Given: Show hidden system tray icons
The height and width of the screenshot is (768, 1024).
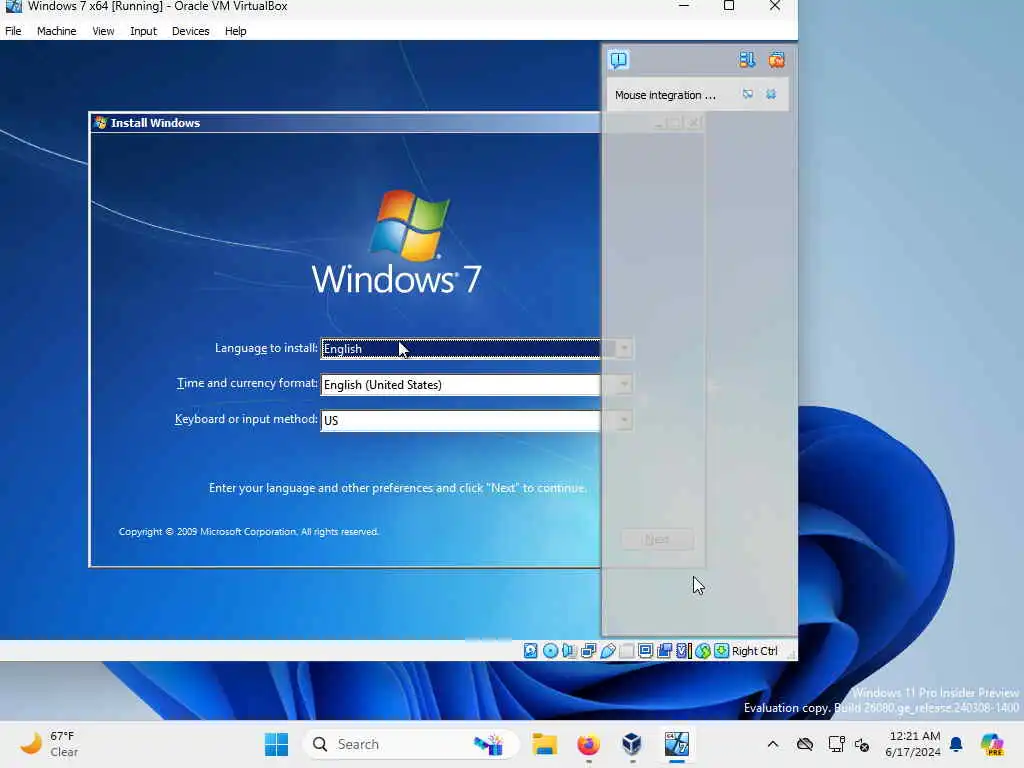Looking at the screenshot, I should [x=773, y=744].
